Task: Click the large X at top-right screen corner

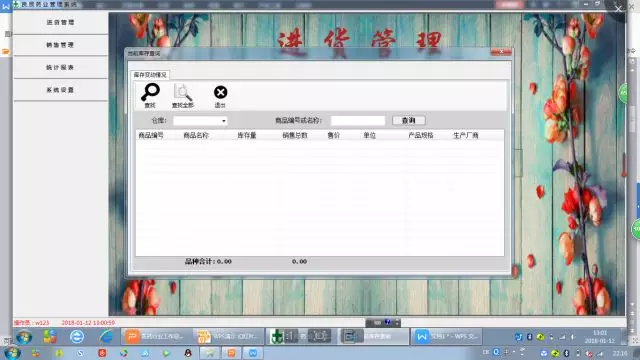Action: [x=618, y=9]
